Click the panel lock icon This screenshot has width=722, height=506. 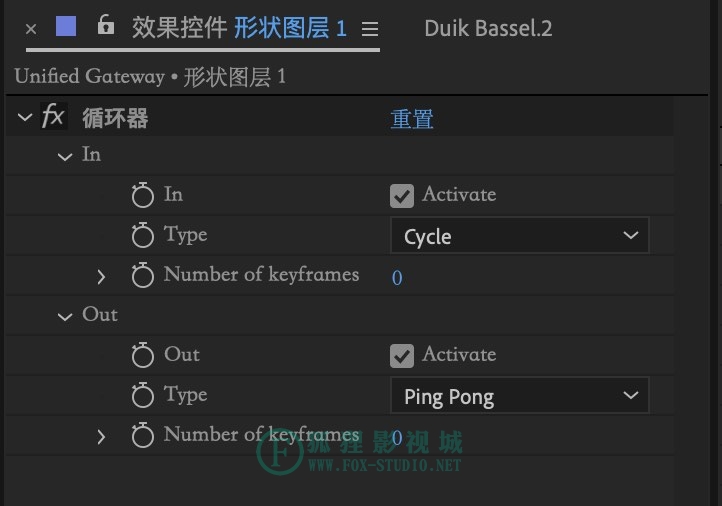(106, 24)
